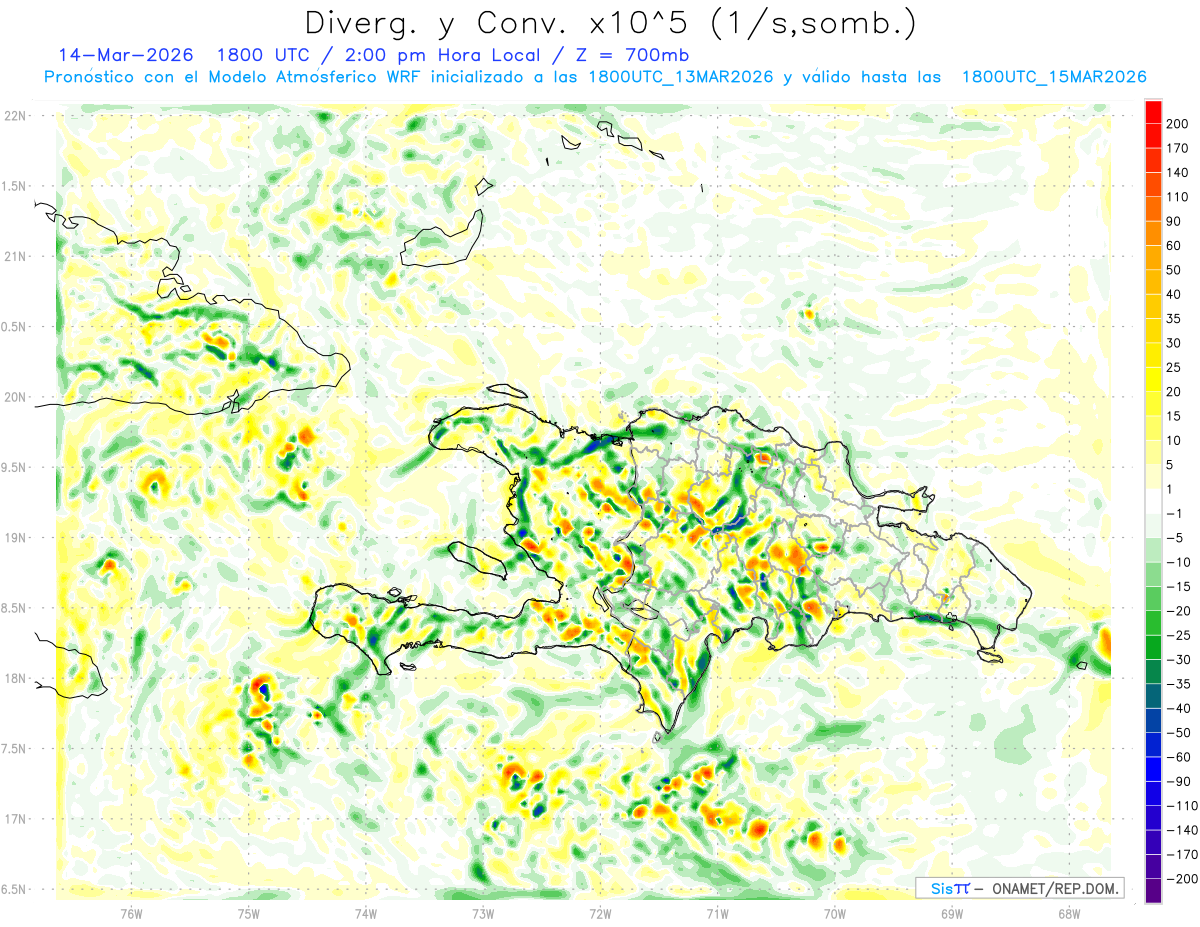Click the '20N' latitude axis label
The height and width of the screenshot is (927, 1200).
coord(14,397)
